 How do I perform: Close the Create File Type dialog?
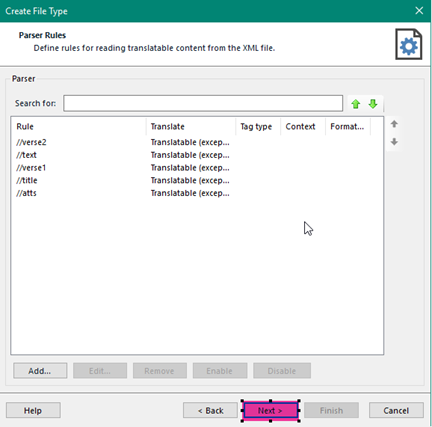(419, 11)
